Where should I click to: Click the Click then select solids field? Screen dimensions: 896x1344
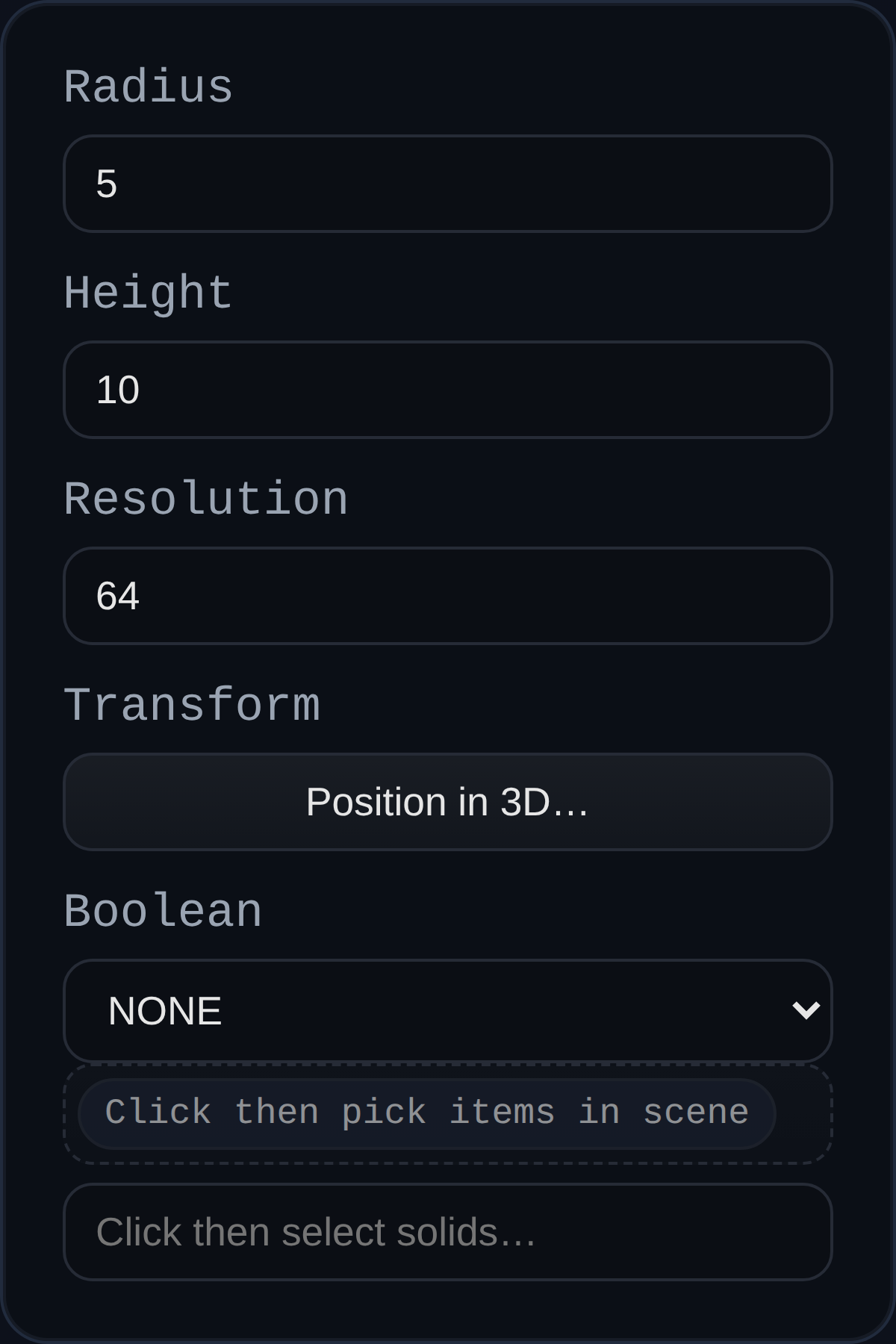coord(448,1231)
